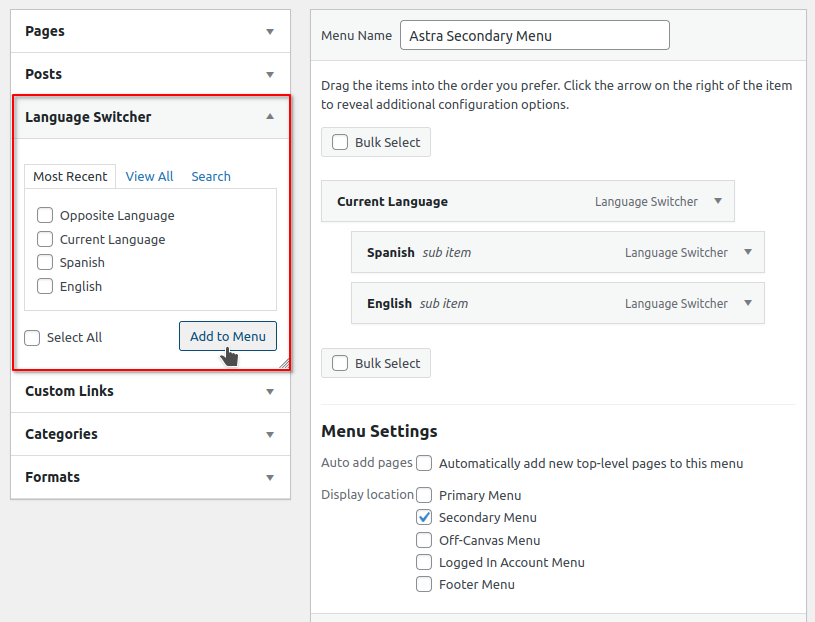Open the Current Language item settings arrow
815x622 pixels.
pos(718,201)
